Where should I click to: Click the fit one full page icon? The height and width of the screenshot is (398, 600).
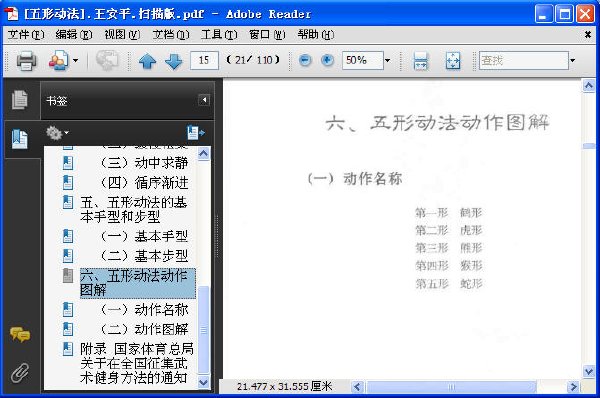coord(453,60)
